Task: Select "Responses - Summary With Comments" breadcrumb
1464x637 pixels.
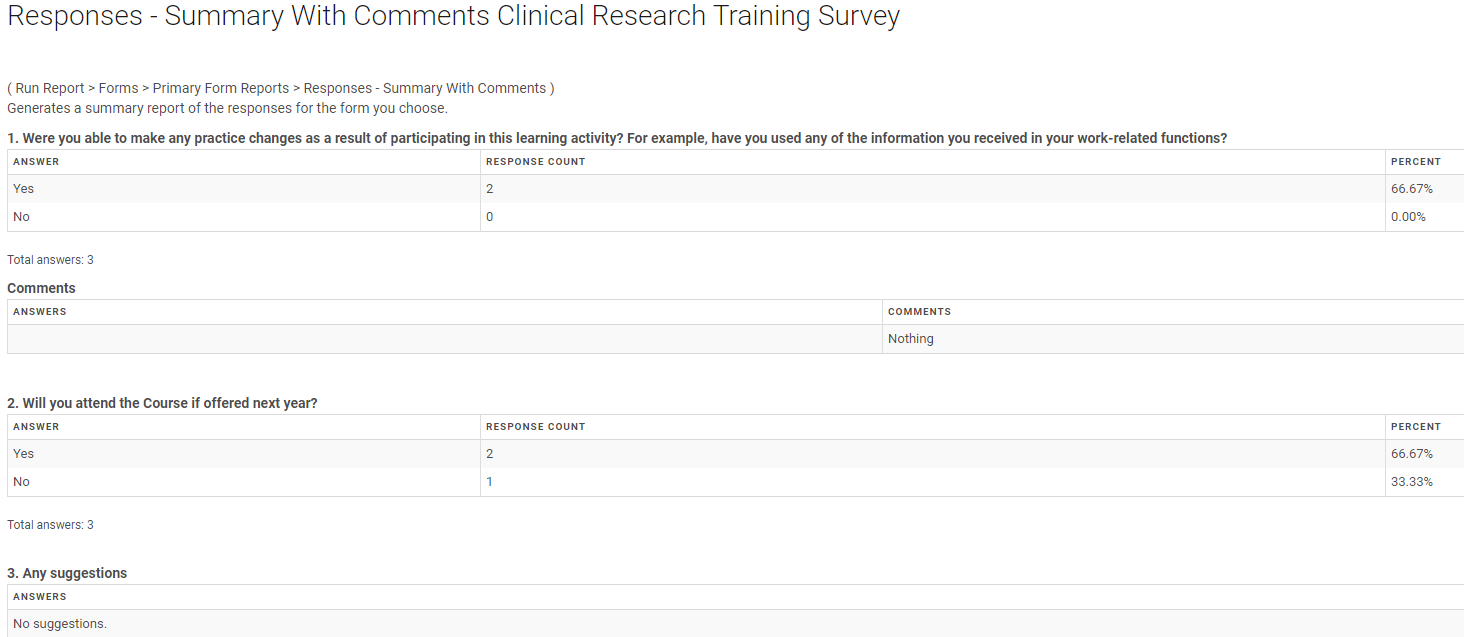Action: pyautogui.click(x=425, y=88)
